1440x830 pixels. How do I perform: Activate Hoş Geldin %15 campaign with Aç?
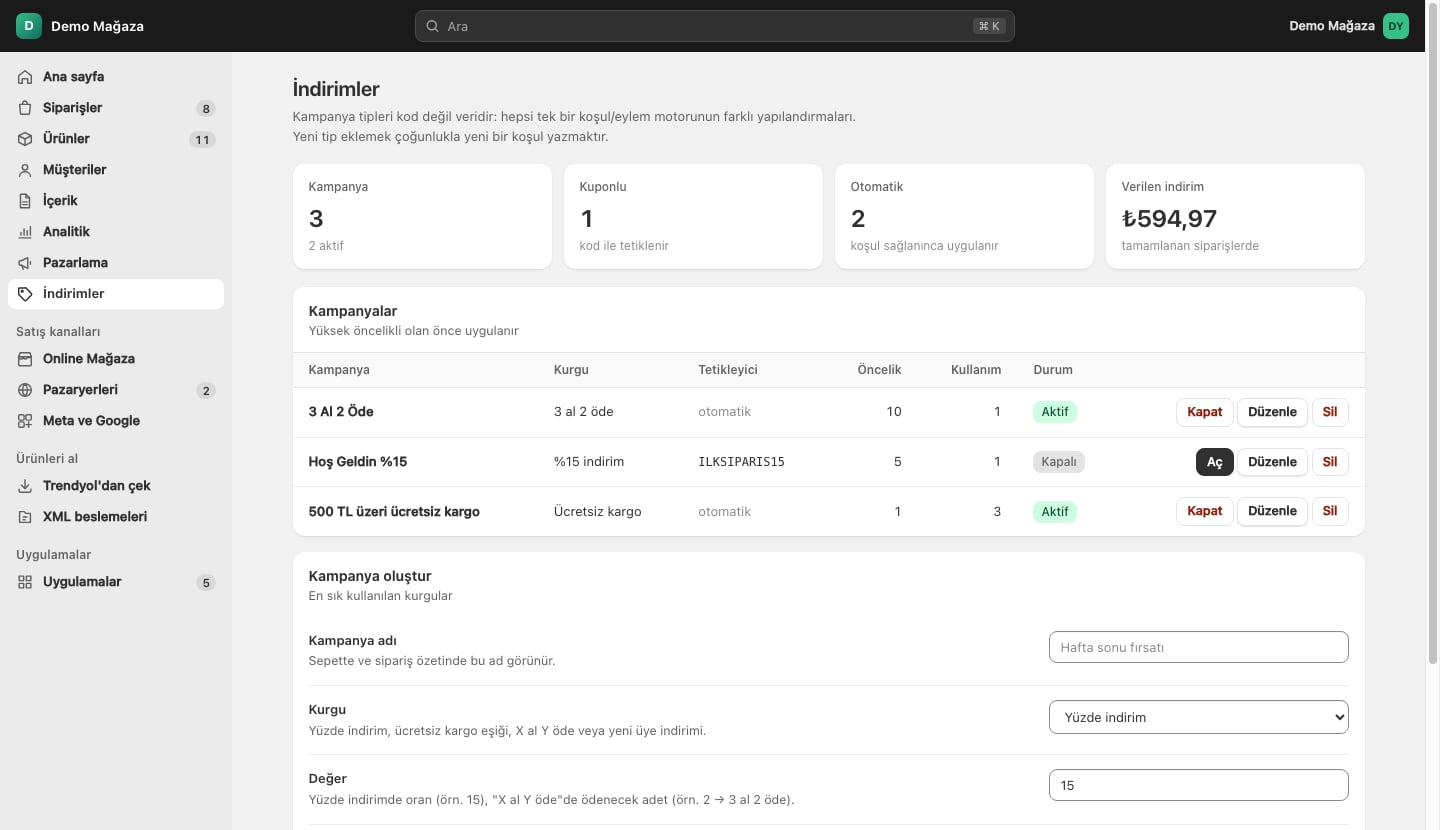click(x=1215, y=462)
